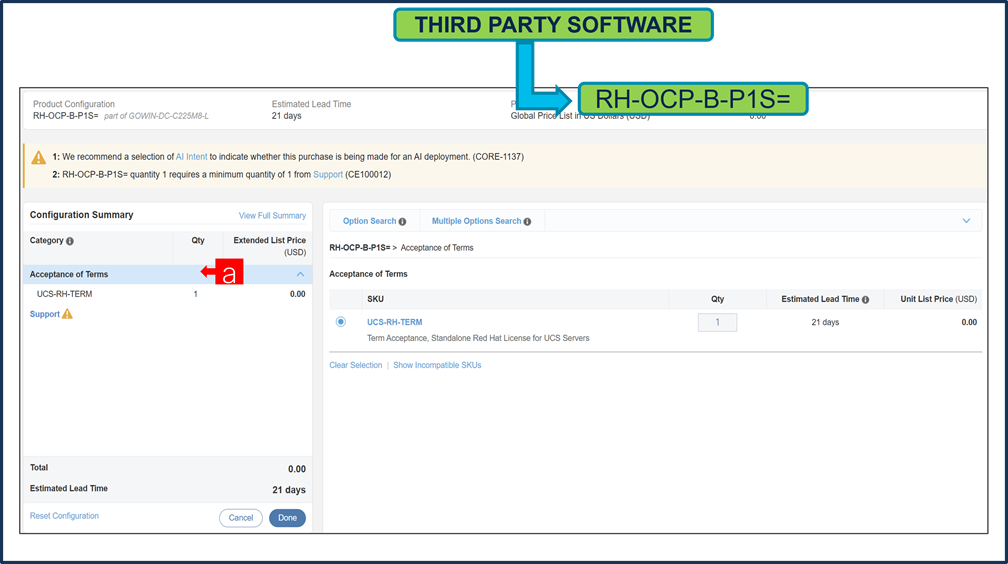Open the Support category in the summary
This screenshot has height=564, width=1008.
[x=44, y=314]
